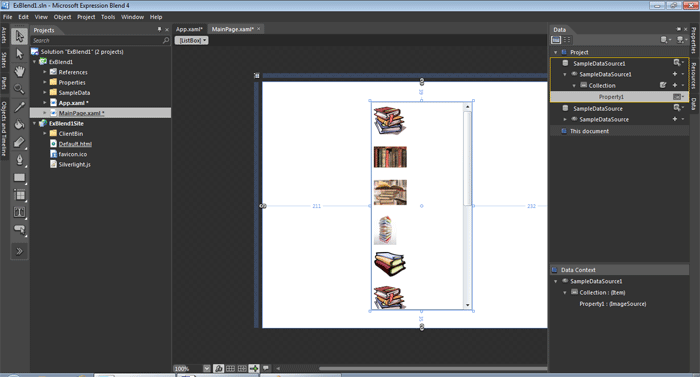Toggle snapping to gridlines
The width and height of the screenshot is (700, 377).
[x=242, y=369]
